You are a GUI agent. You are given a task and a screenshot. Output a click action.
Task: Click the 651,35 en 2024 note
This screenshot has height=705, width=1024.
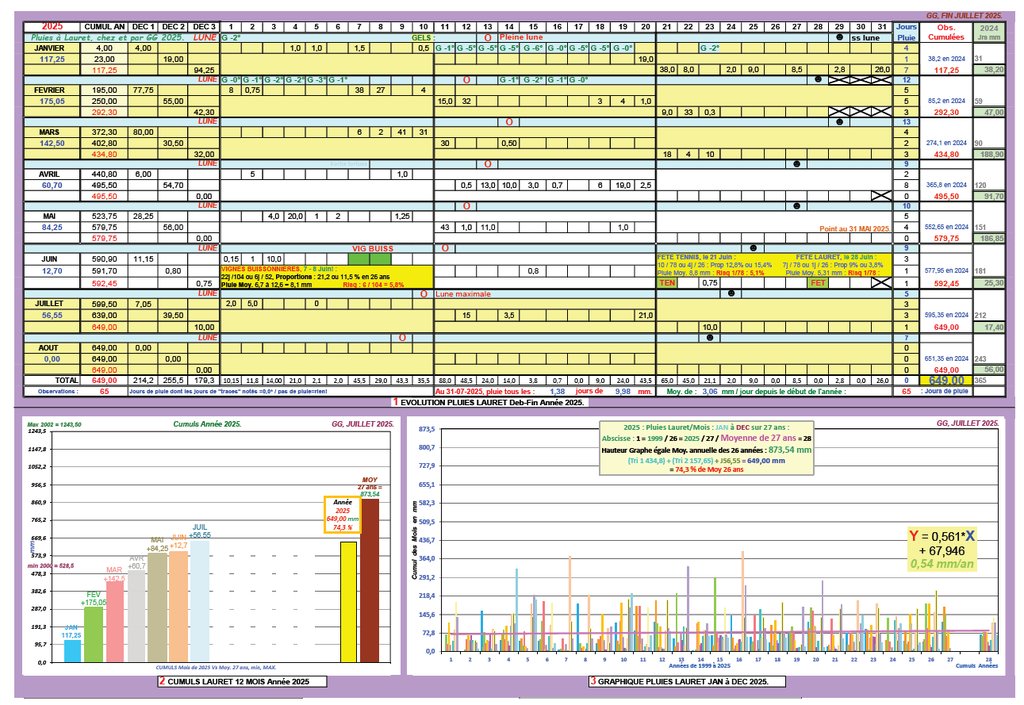[946, 359]
